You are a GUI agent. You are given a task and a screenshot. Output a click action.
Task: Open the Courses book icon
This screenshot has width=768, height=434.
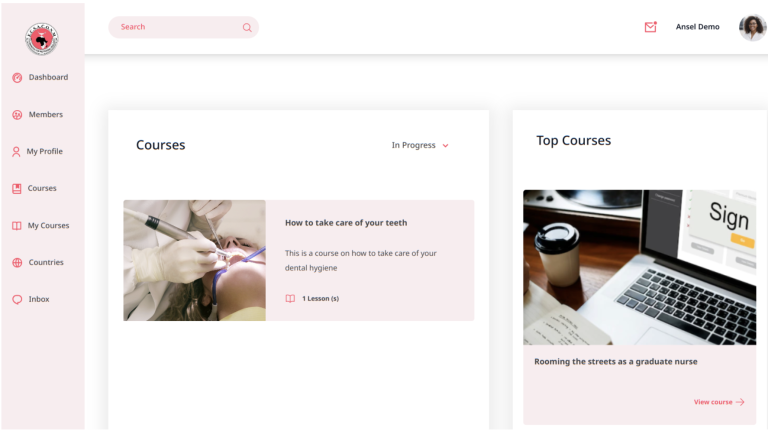[17, 189]
